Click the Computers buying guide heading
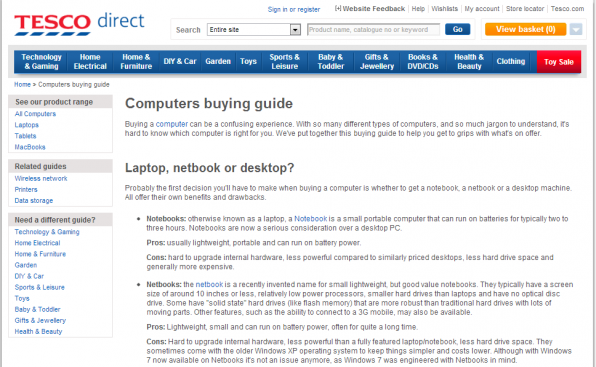Image resolution: width=596 pixels, height=367 pixels. coord(209,103)
